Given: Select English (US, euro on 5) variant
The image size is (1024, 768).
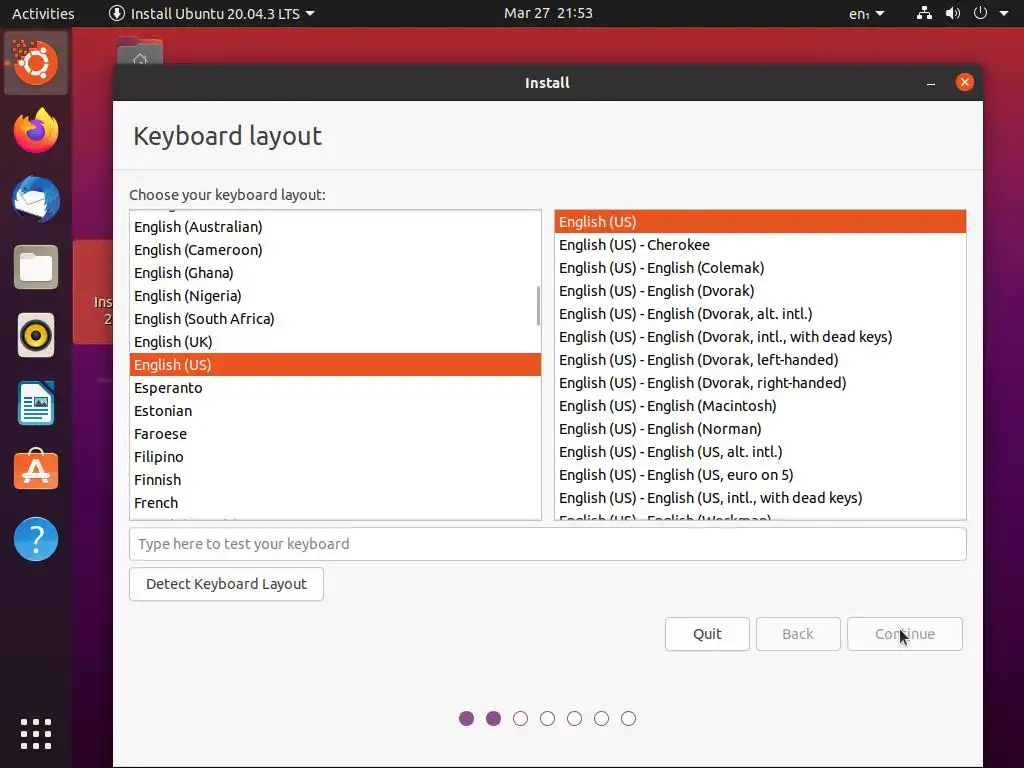Looking at the screenshot, I should pos(760,475).
